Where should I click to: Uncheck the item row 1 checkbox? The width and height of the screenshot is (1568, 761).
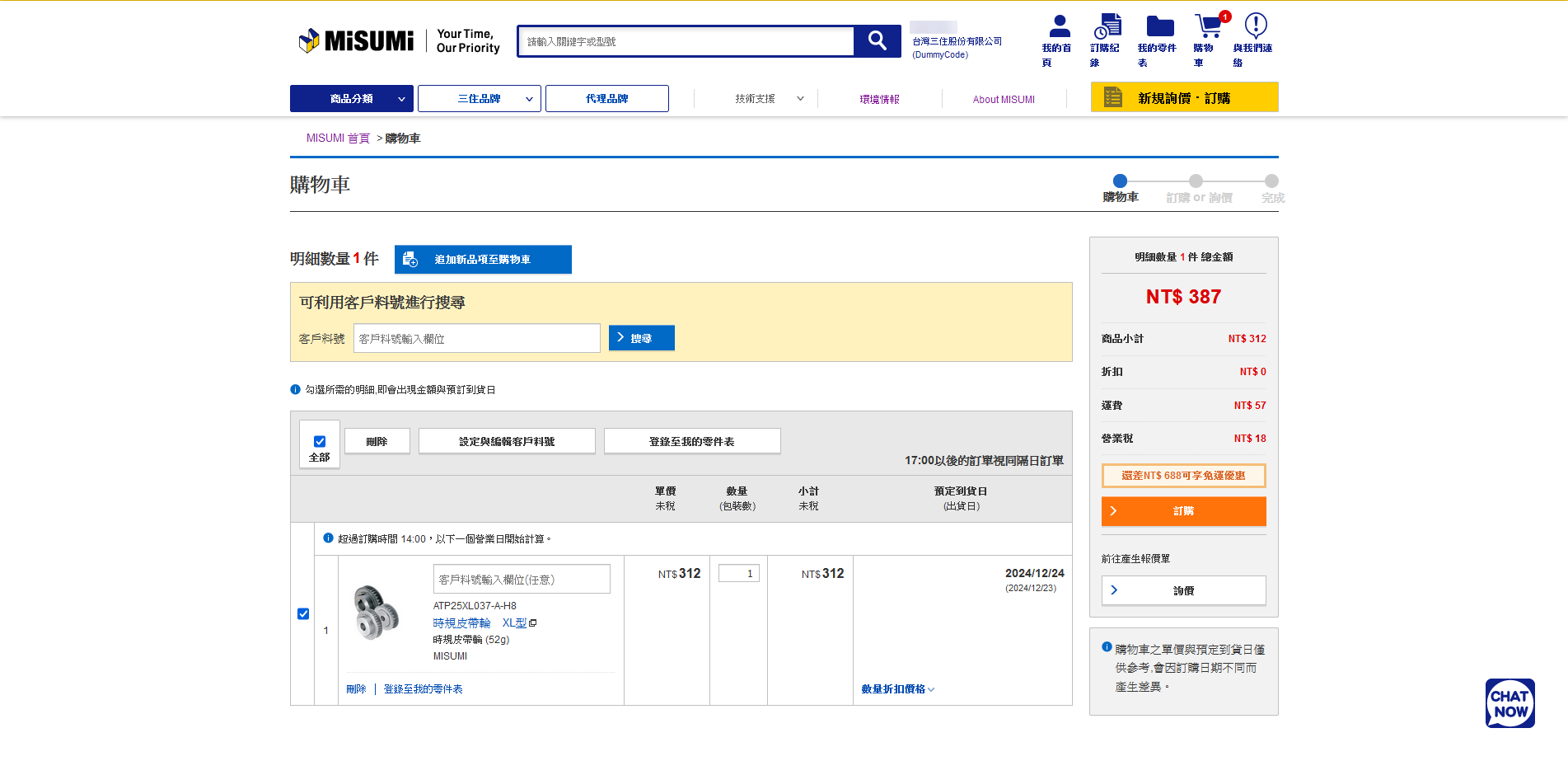[303, 613]
